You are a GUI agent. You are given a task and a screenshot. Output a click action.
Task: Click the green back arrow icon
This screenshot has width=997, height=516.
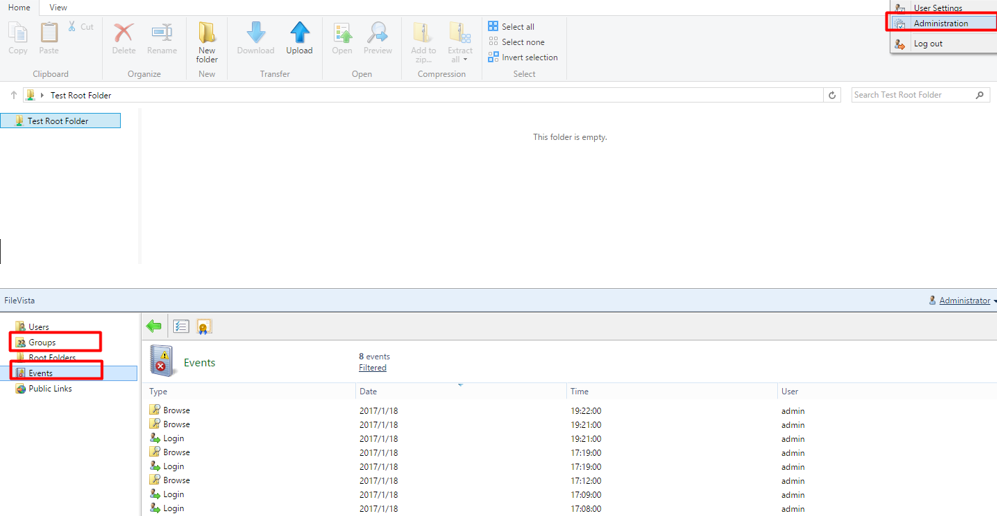[x=153, y=327]
